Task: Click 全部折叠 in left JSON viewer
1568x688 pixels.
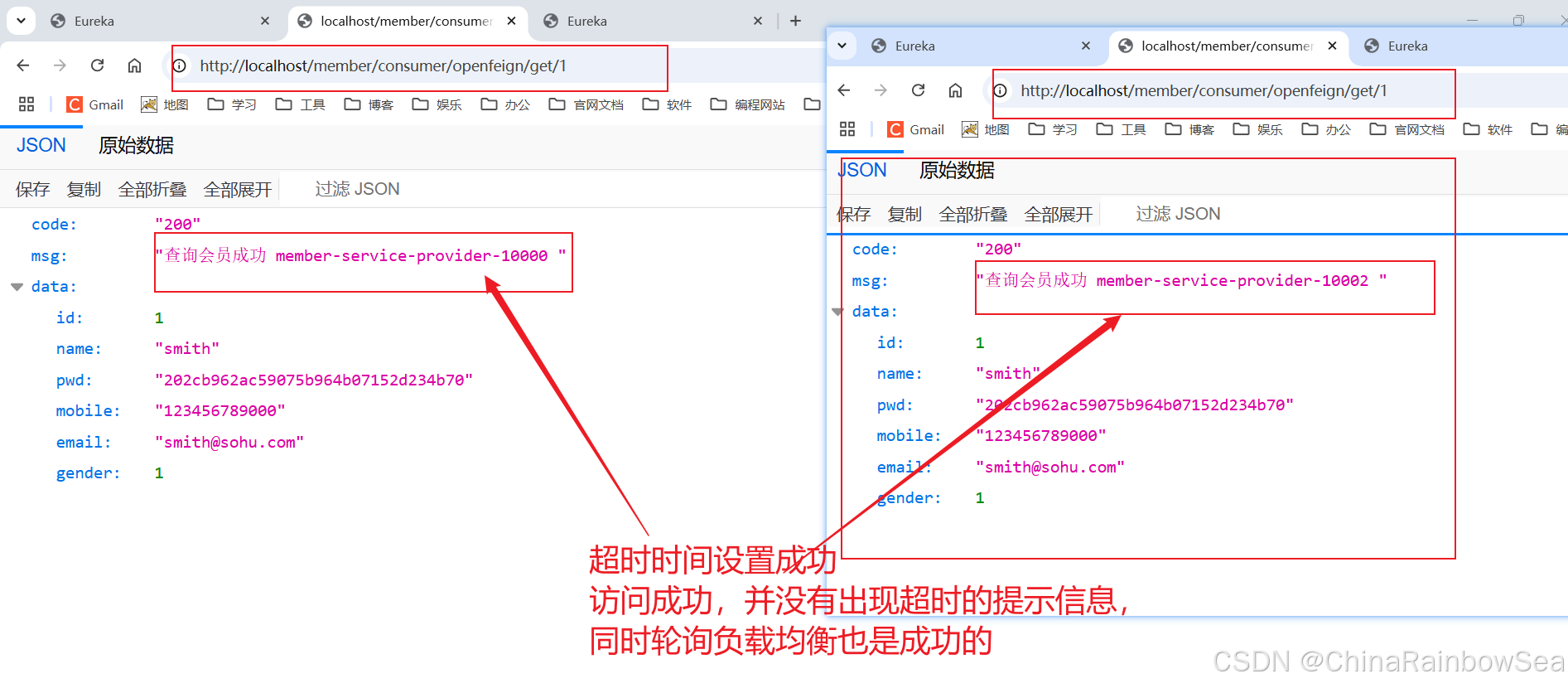Action: 152,189
